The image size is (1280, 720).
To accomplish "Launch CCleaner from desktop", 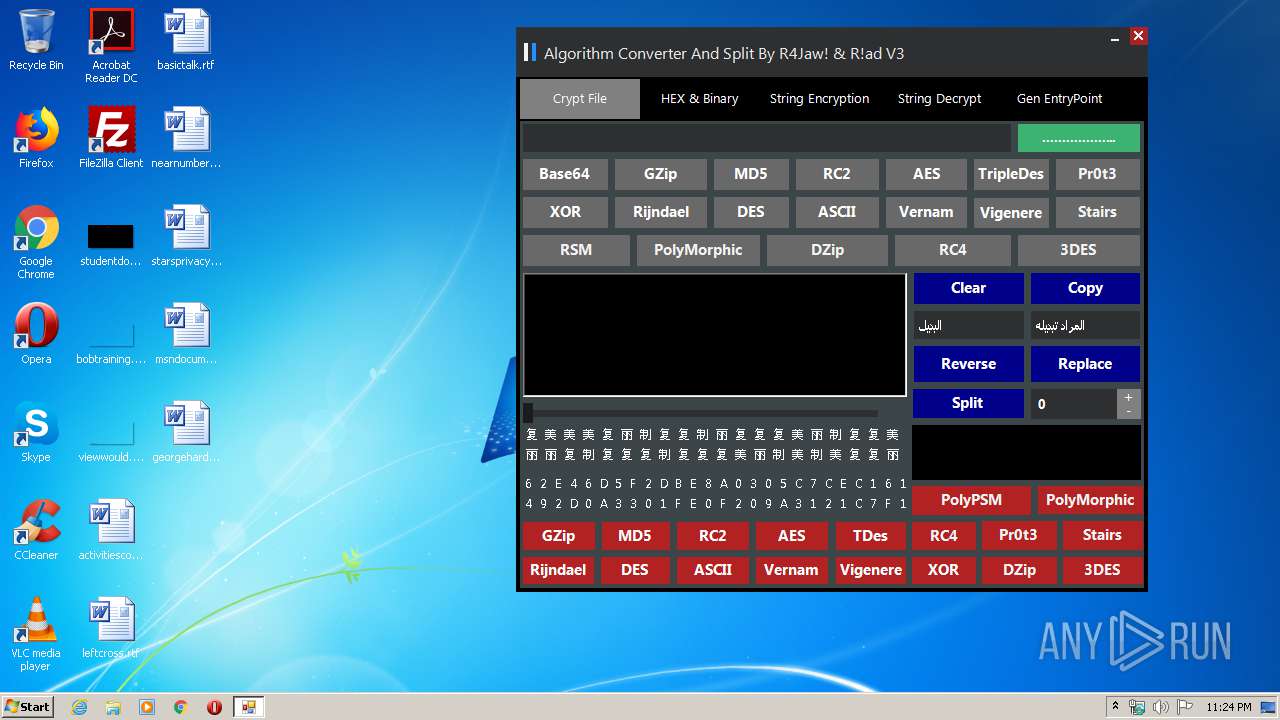I will coord(36,530).
